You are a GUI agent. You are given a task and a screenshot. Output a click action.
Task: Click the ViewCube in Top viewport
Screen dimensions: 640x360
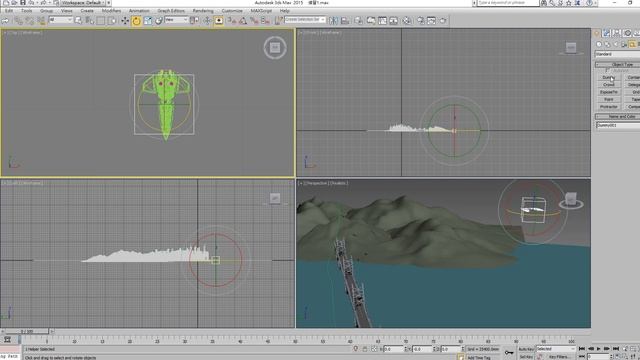[x=275, y=48]
